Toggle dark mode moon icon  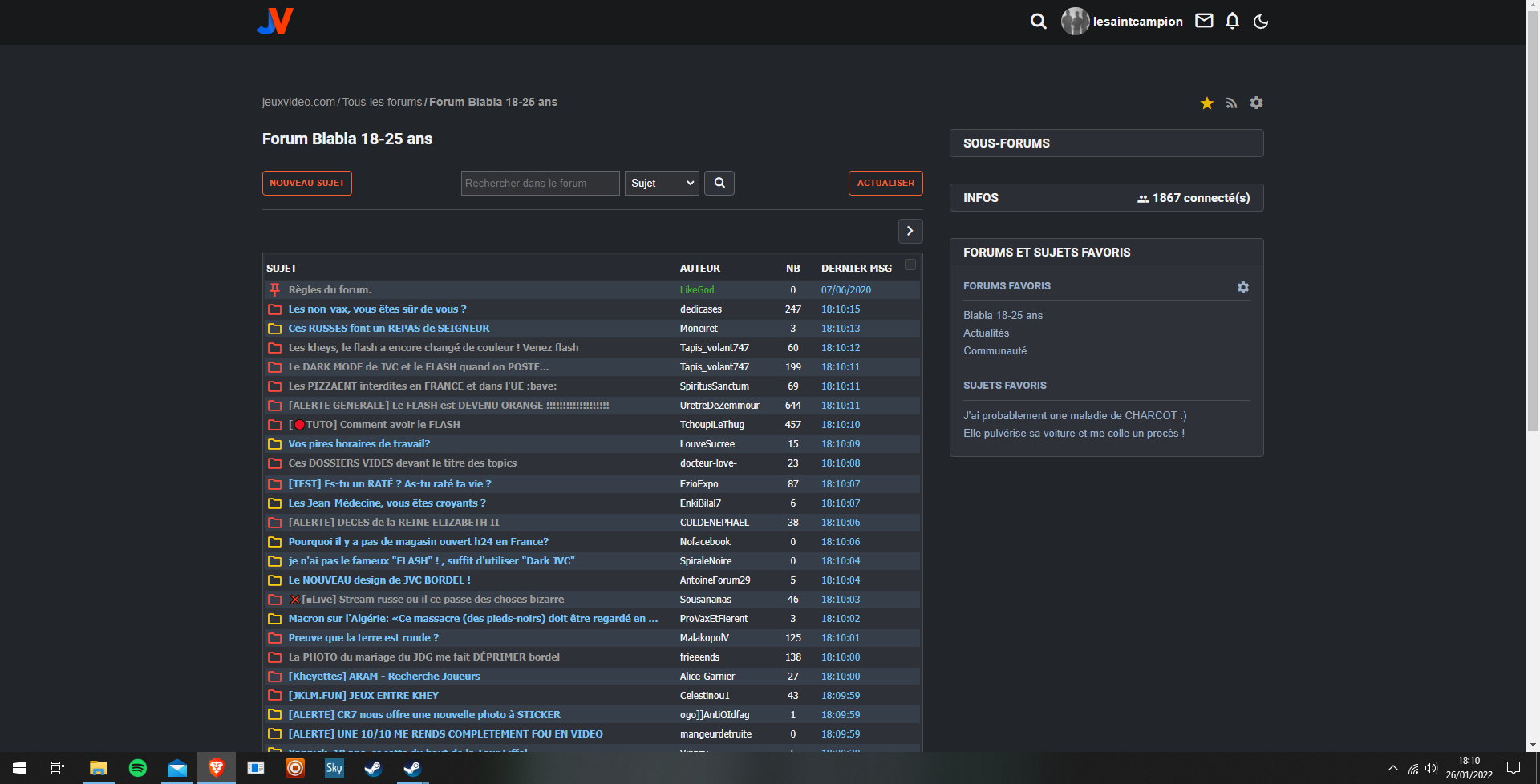1261,22
